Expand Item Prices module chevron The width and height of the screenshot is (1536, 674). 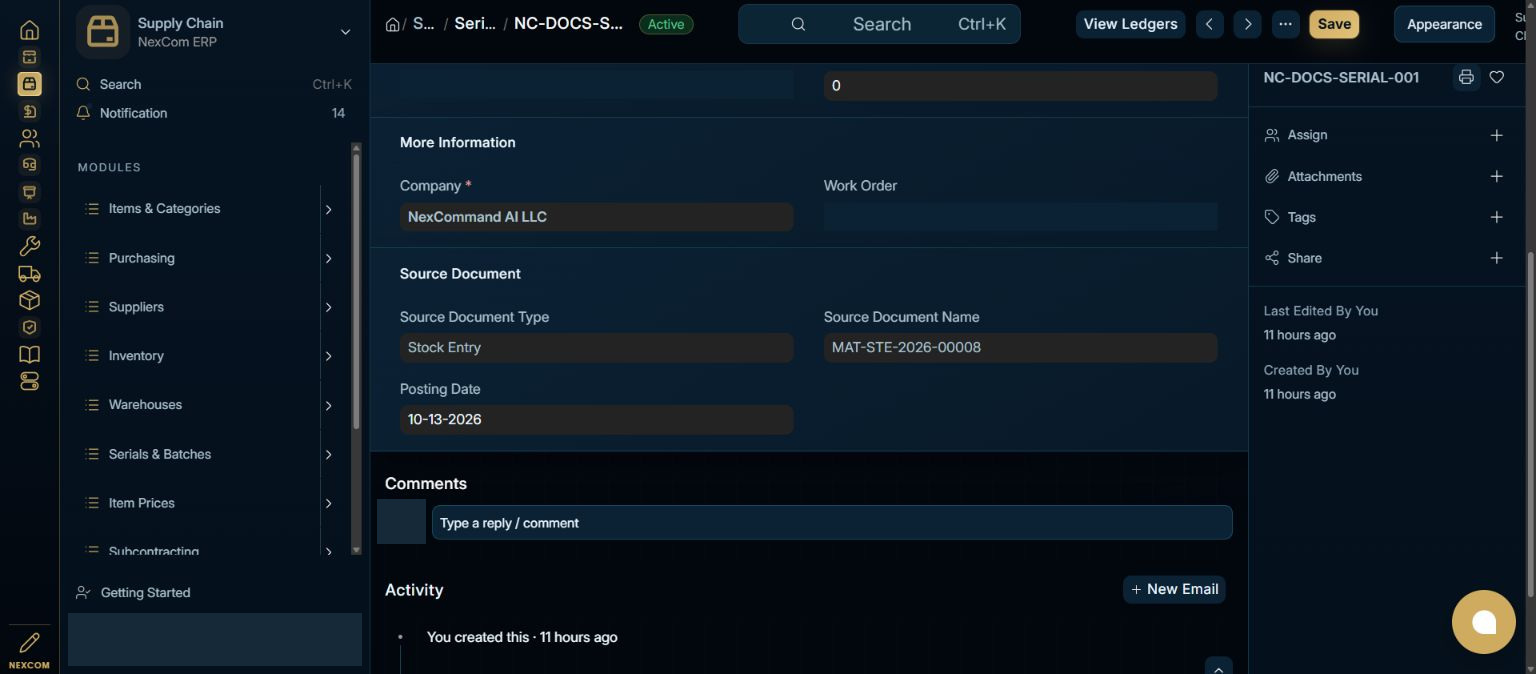click(x=328, y=503)
